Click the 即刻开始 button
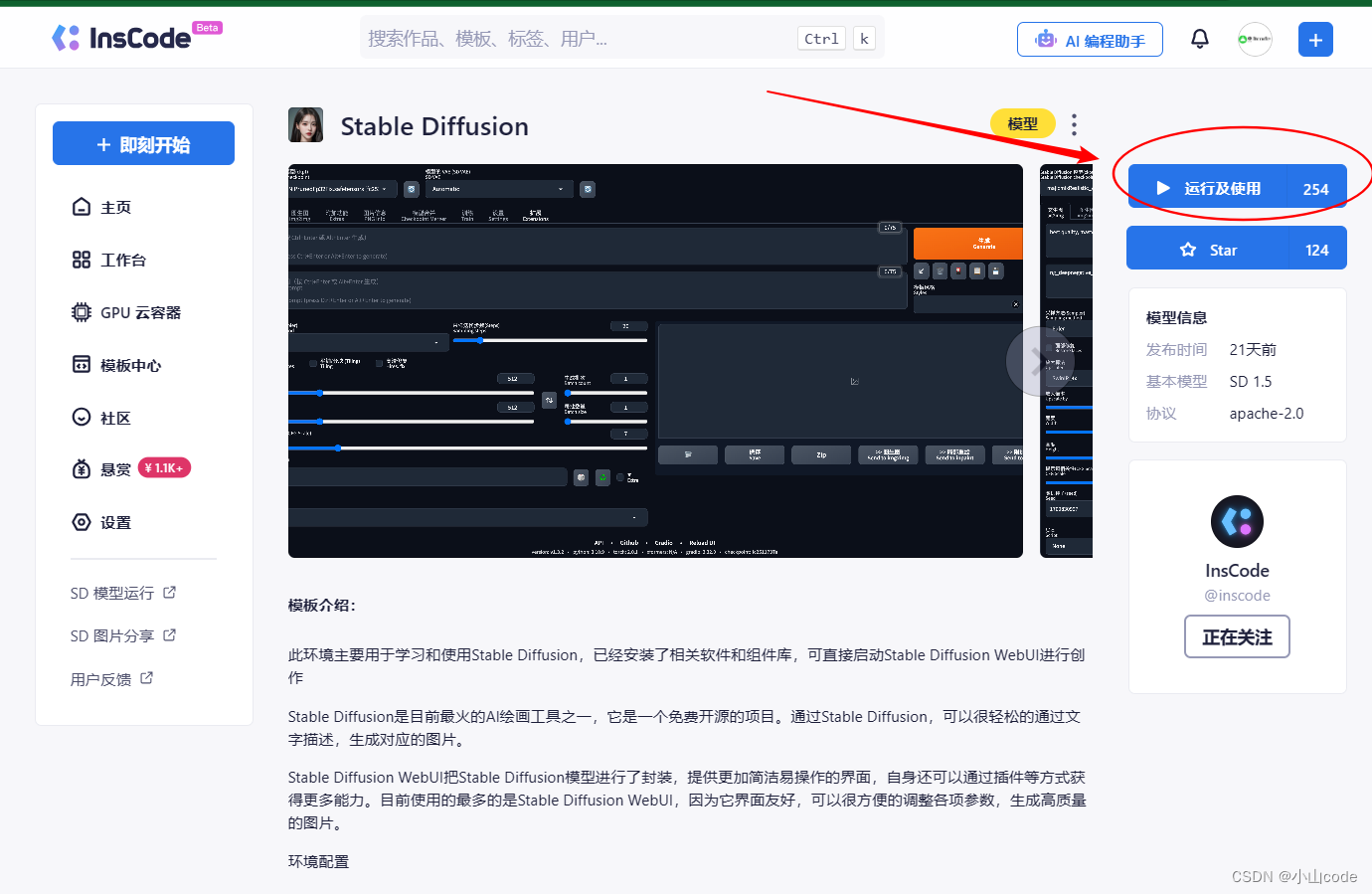The image size is (1372, 894). click(143, 144)
